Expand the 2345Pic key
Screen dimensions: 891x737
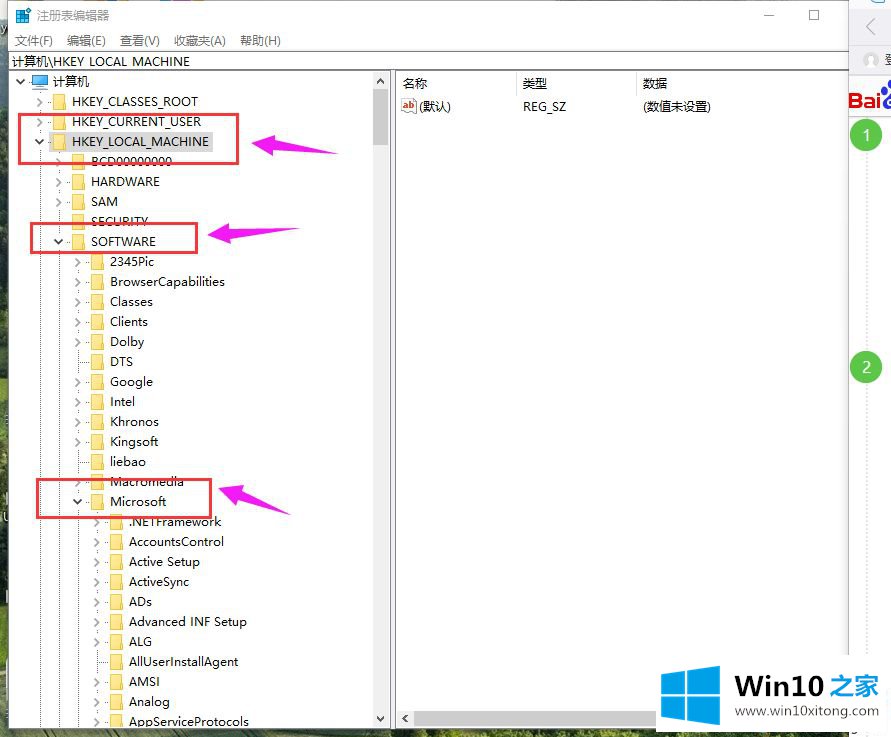tap(78, 262)
